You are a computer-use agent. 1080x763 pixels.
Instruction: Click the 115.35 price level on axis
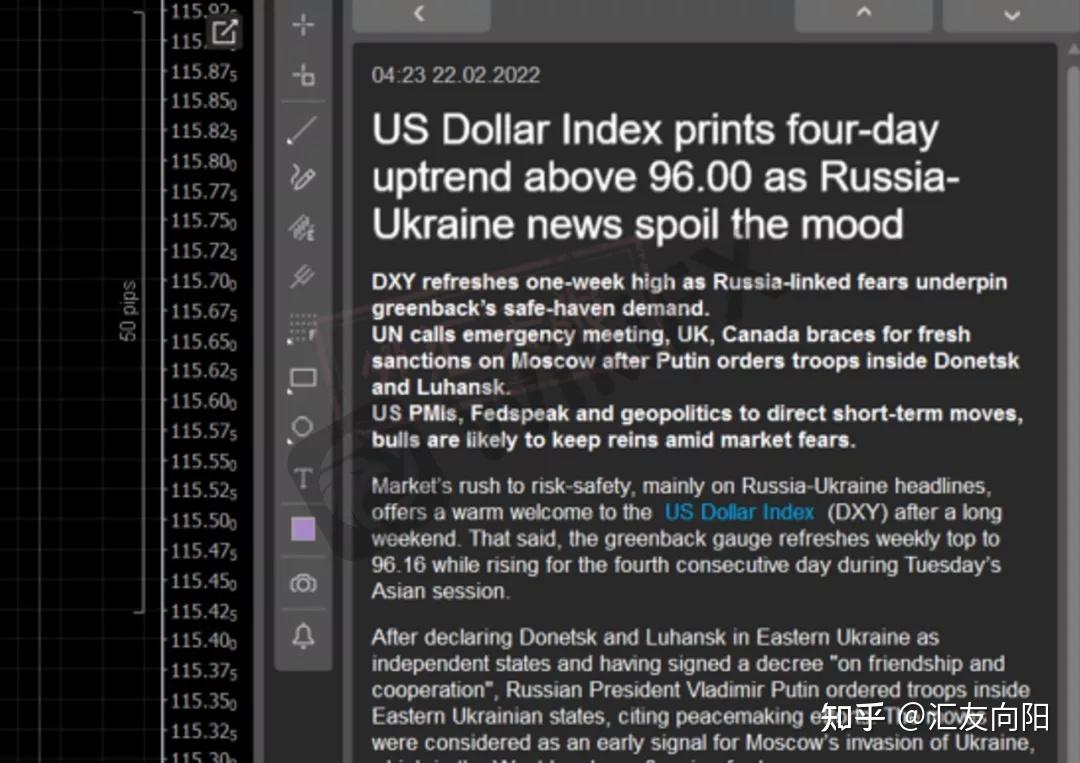203,700
